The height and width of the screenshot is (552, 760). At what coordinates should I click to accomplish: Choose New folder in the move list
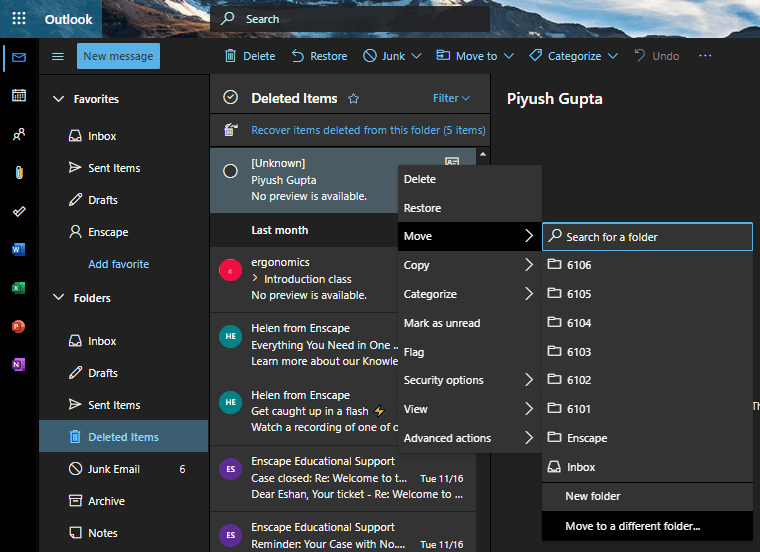point(647,496)
